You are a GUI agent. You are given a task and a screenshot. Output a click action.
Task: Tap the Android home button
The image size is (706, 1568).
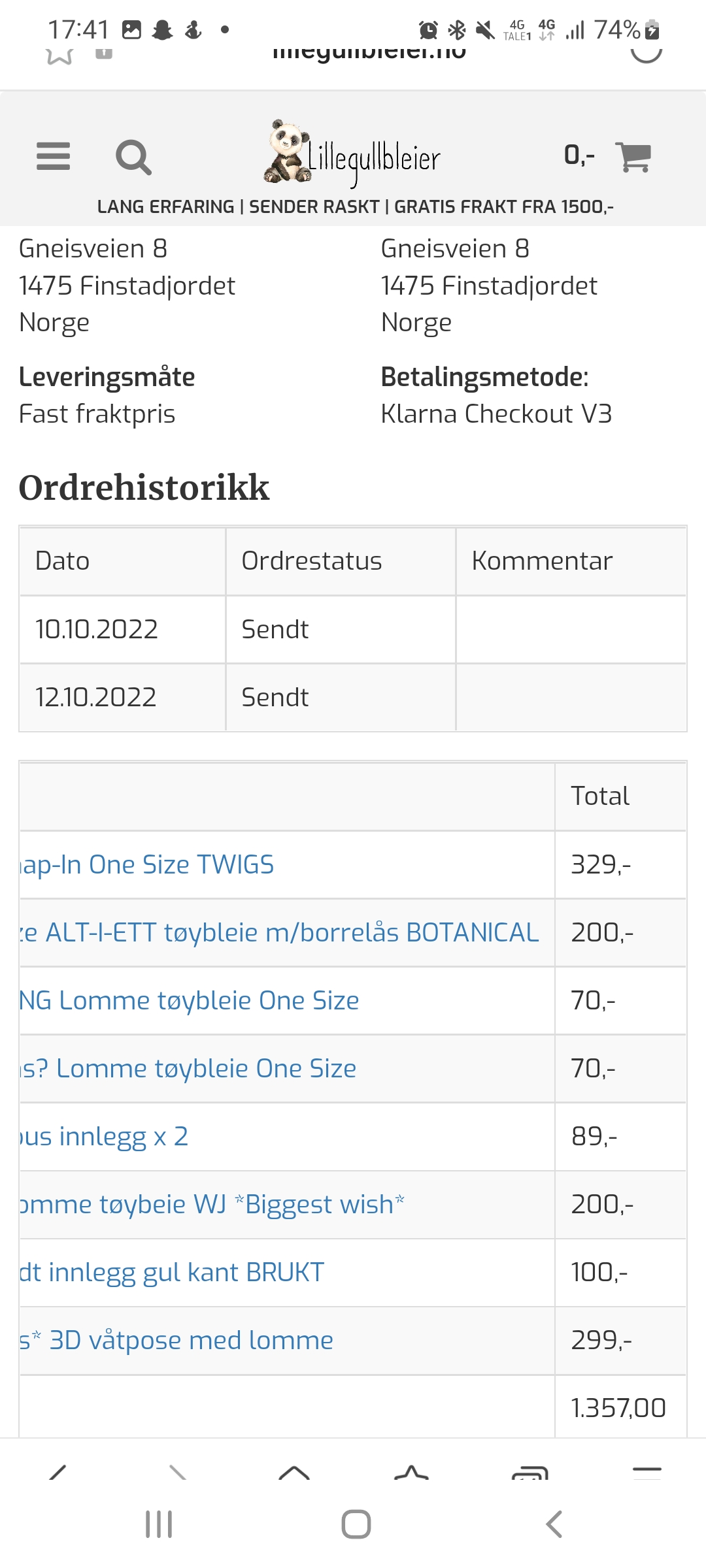click(356, 1524)
